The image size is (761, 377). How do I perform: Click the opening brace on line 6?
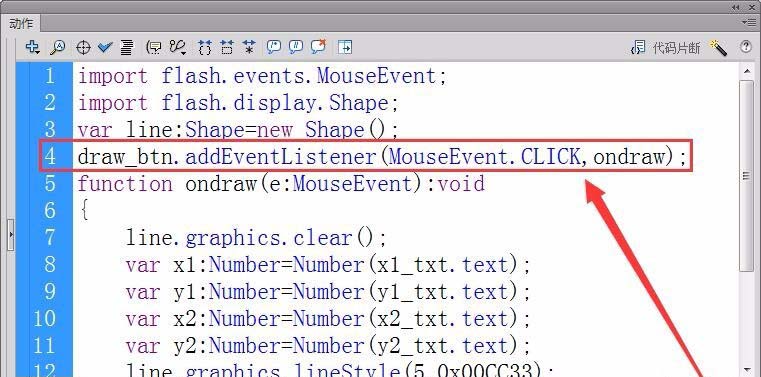click(84, 211)
